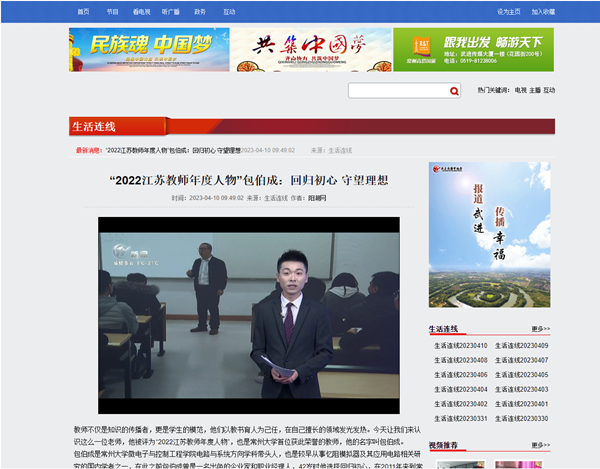Select 听广播 in the top navigation
600x469 pixels.
(x=171, y=12)
